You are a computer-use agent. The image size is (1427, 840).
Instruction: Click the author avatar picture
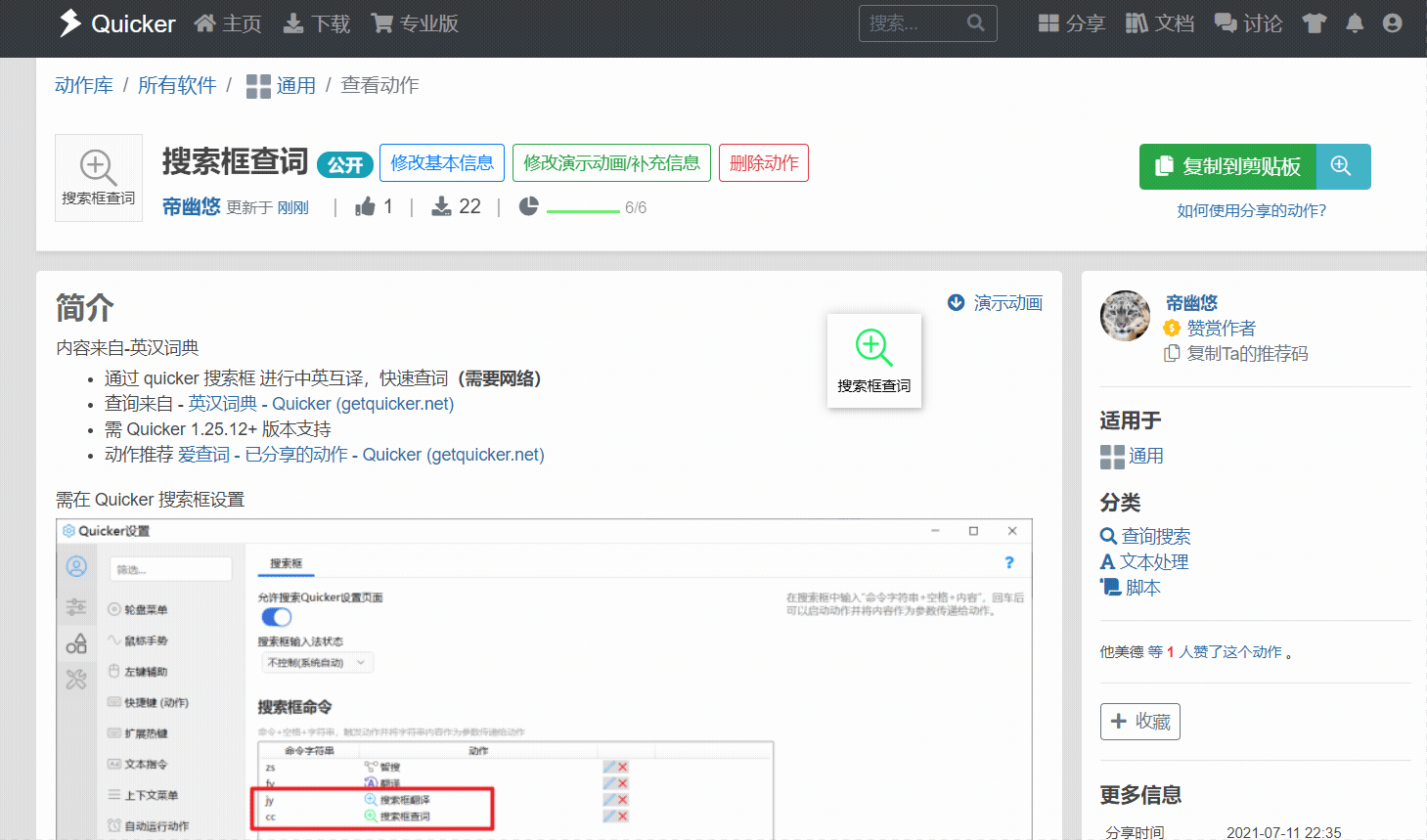[1126, 316]
